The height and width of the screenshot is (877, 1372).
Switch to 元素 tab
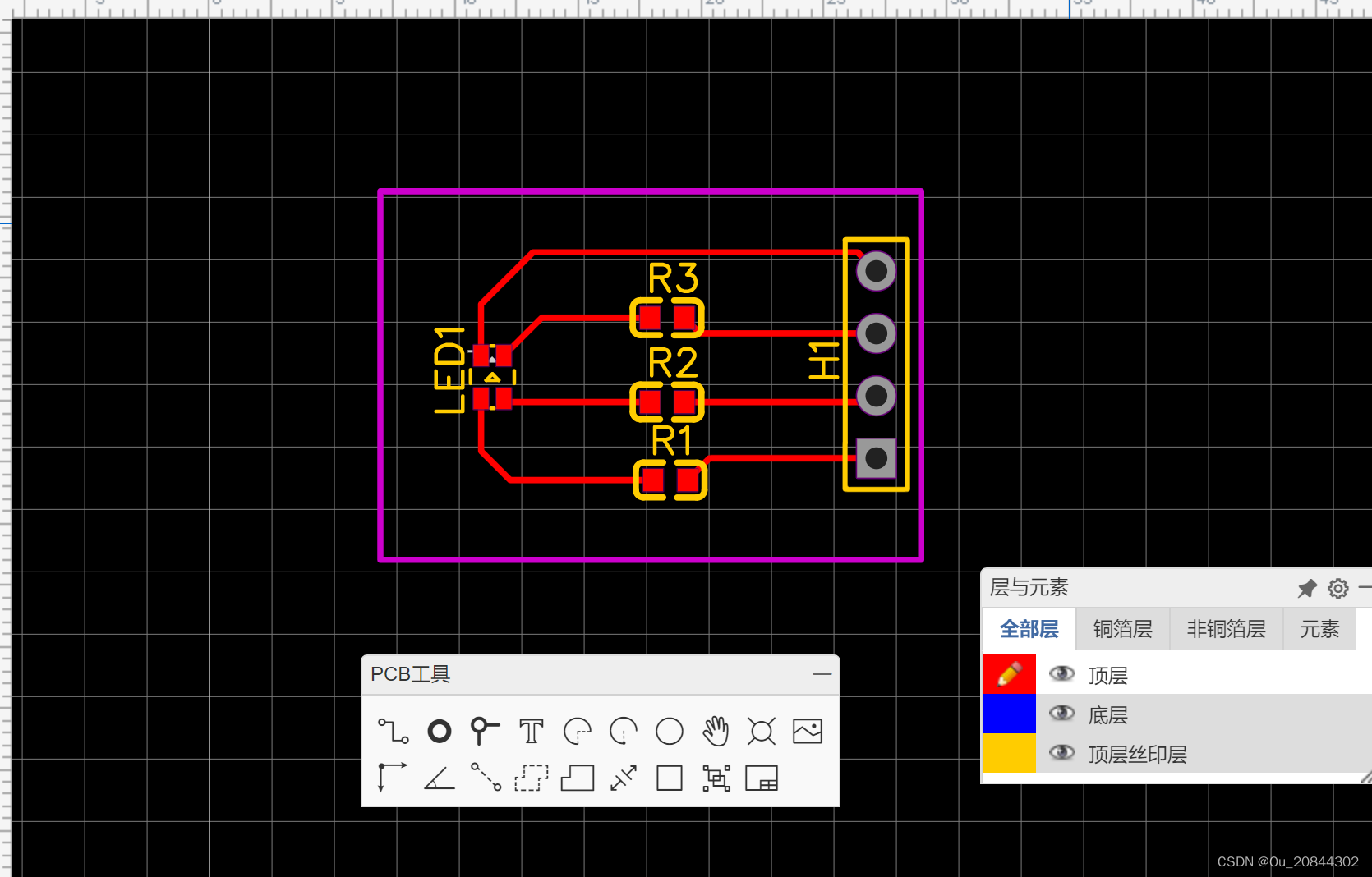pos(1319,629)
